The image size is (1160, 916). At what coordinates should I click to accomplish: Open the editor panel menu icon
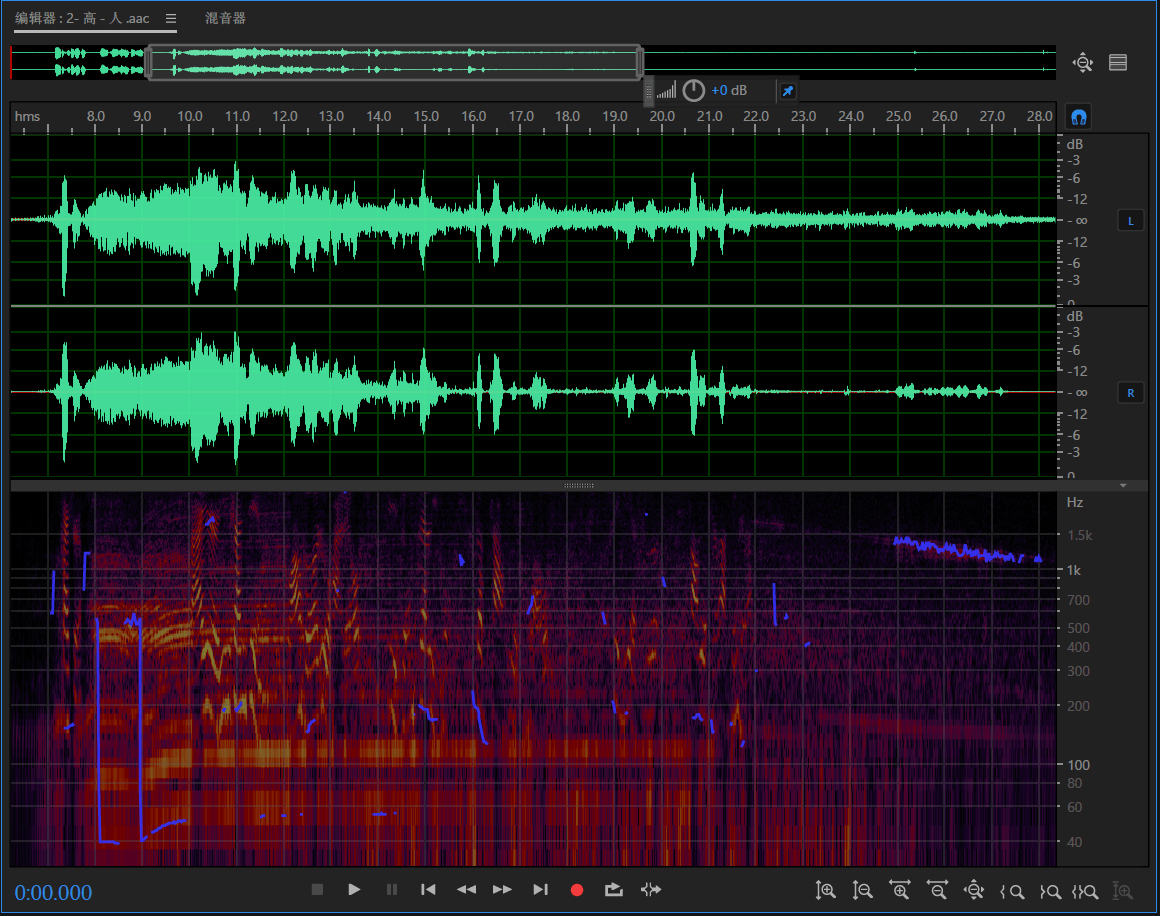(x=171, y=18)
